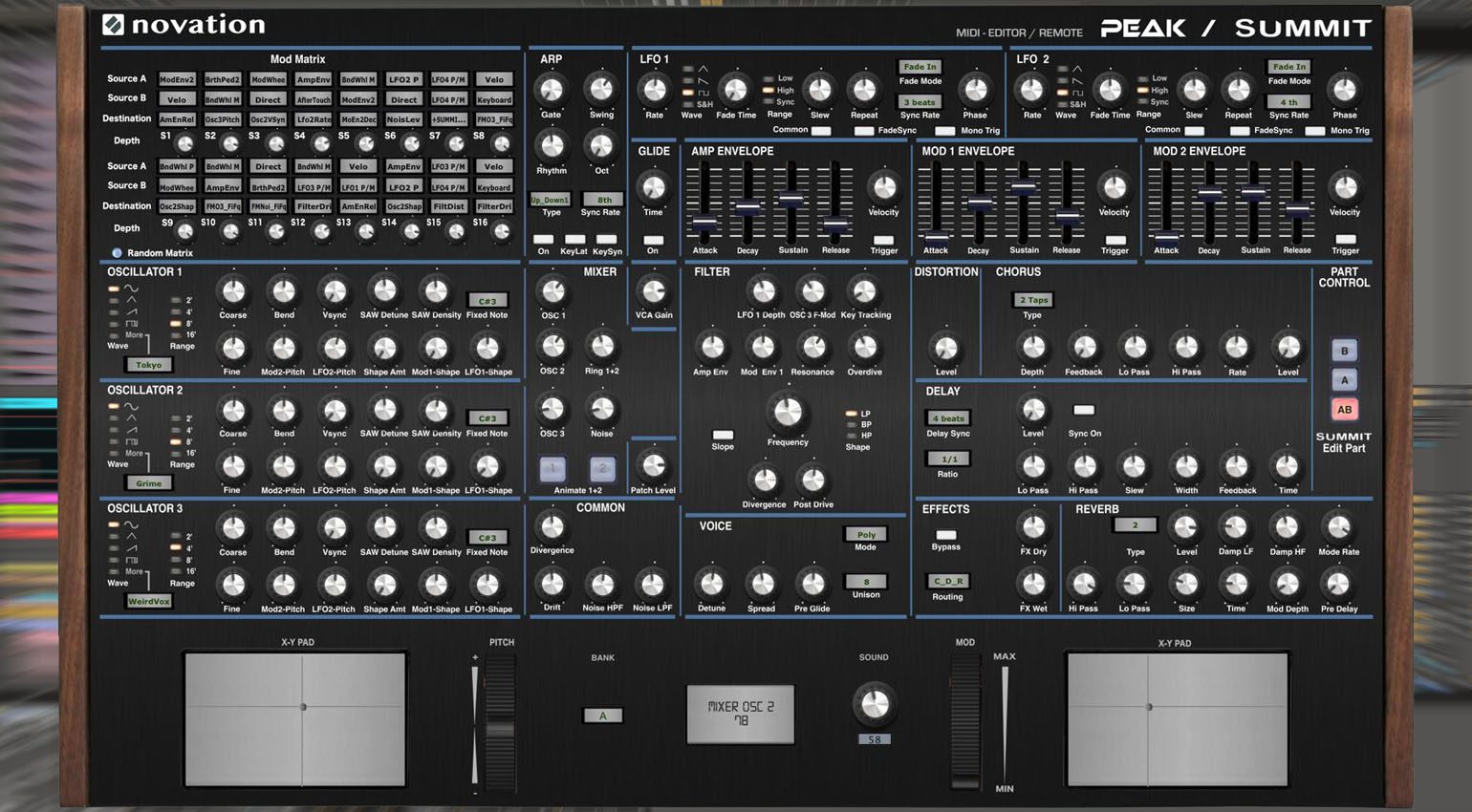Click the ARP Gate knob

tap(551, 90)
